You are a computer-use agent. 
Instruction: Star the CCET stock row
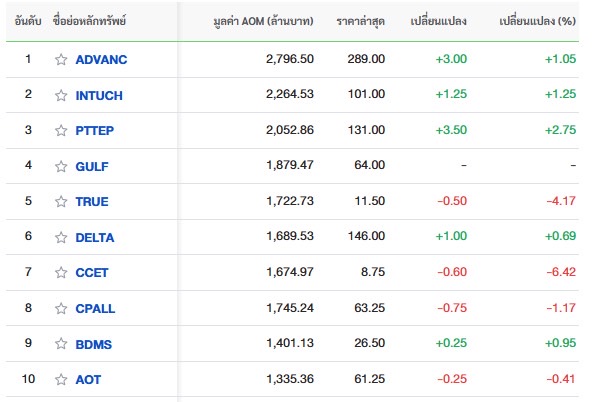61,272
